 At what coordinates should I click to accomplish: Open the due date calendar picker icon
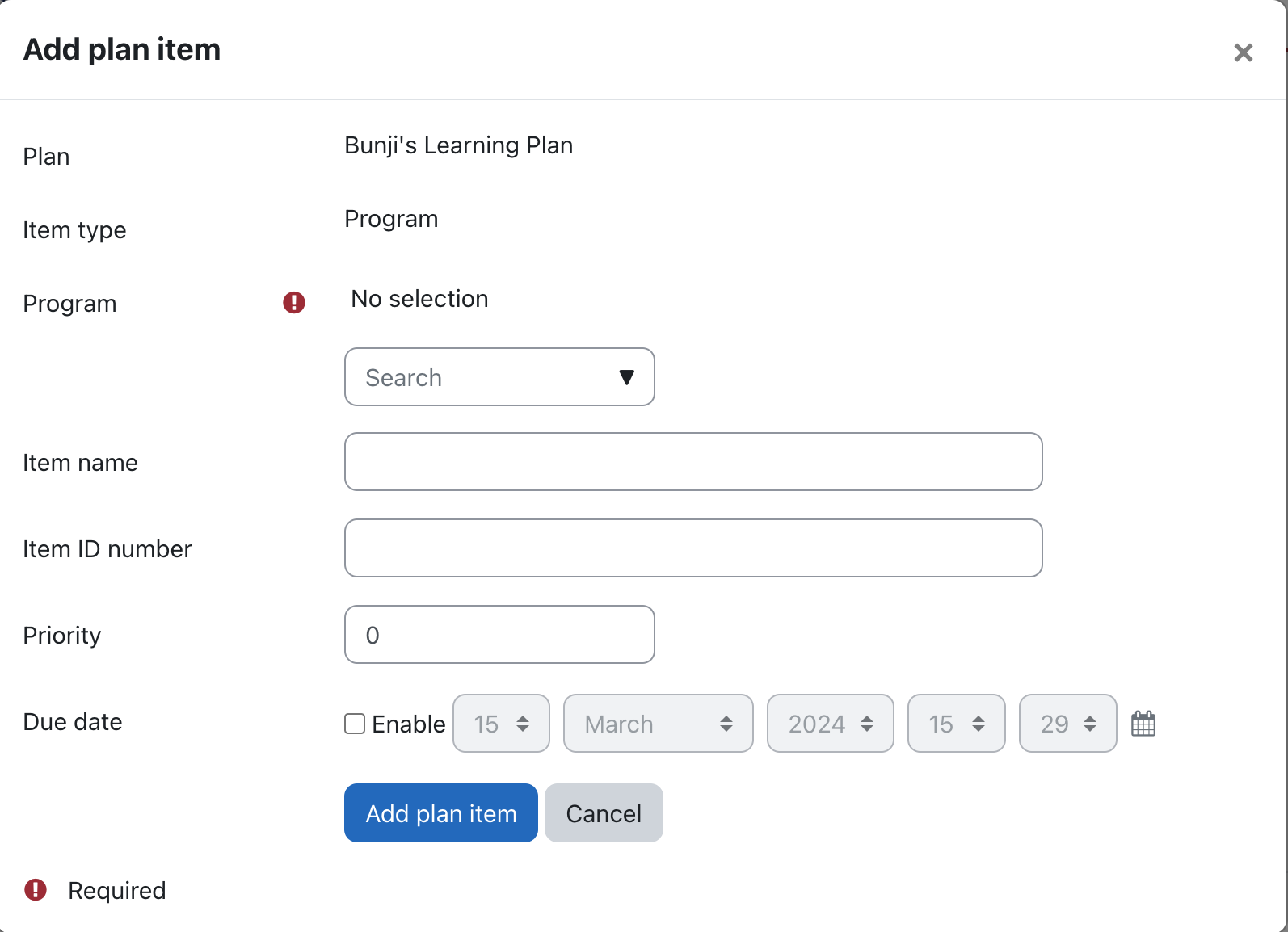coord(1143,724)
